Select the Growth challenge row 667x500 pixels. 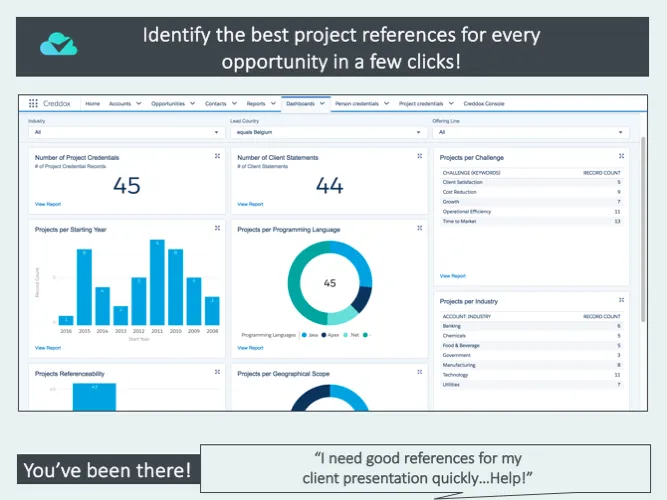click(531, 202)
